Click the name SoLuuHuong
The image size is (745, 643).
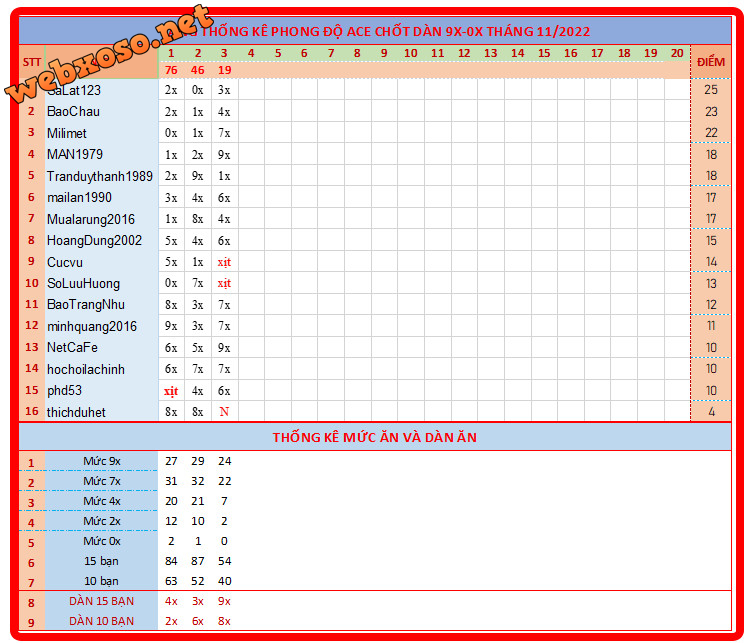[x=83, y=284]
